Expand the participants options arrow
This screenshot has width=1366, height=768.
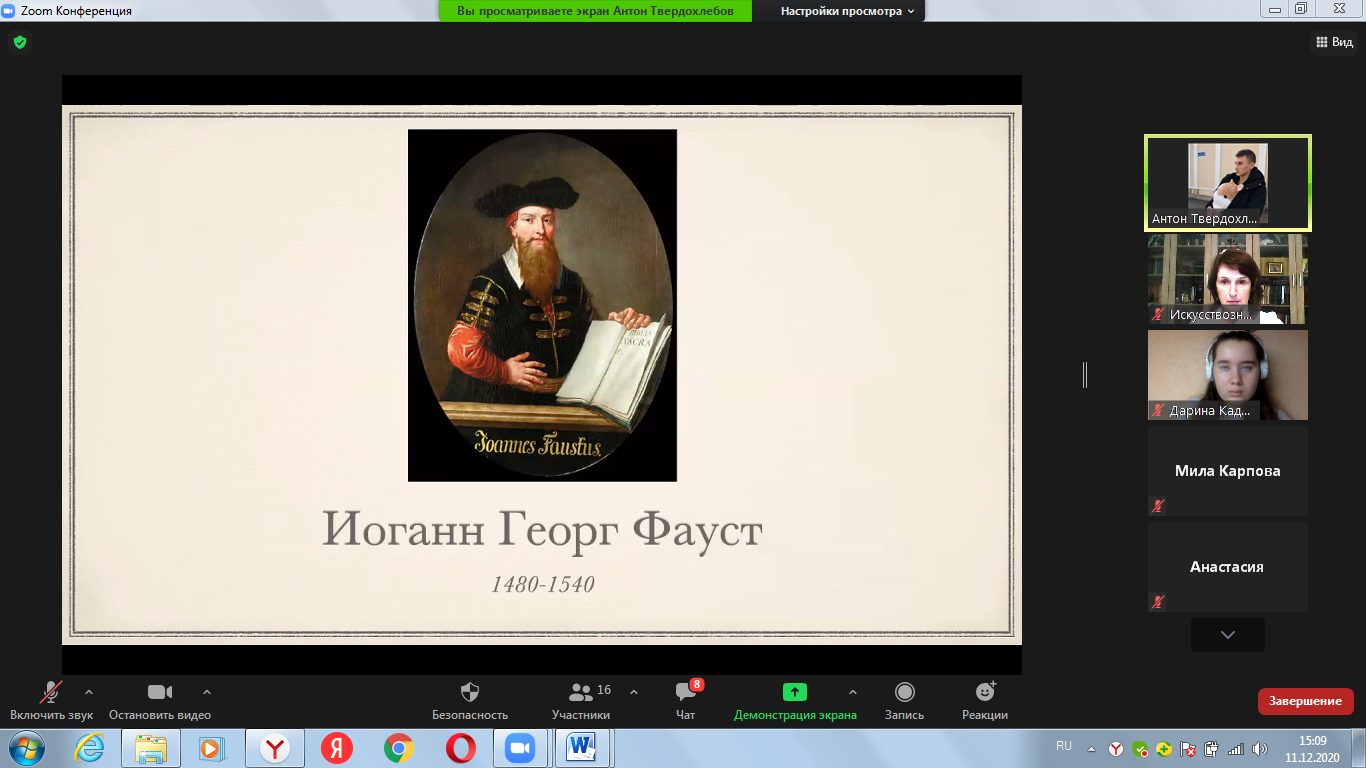(634, 691)
